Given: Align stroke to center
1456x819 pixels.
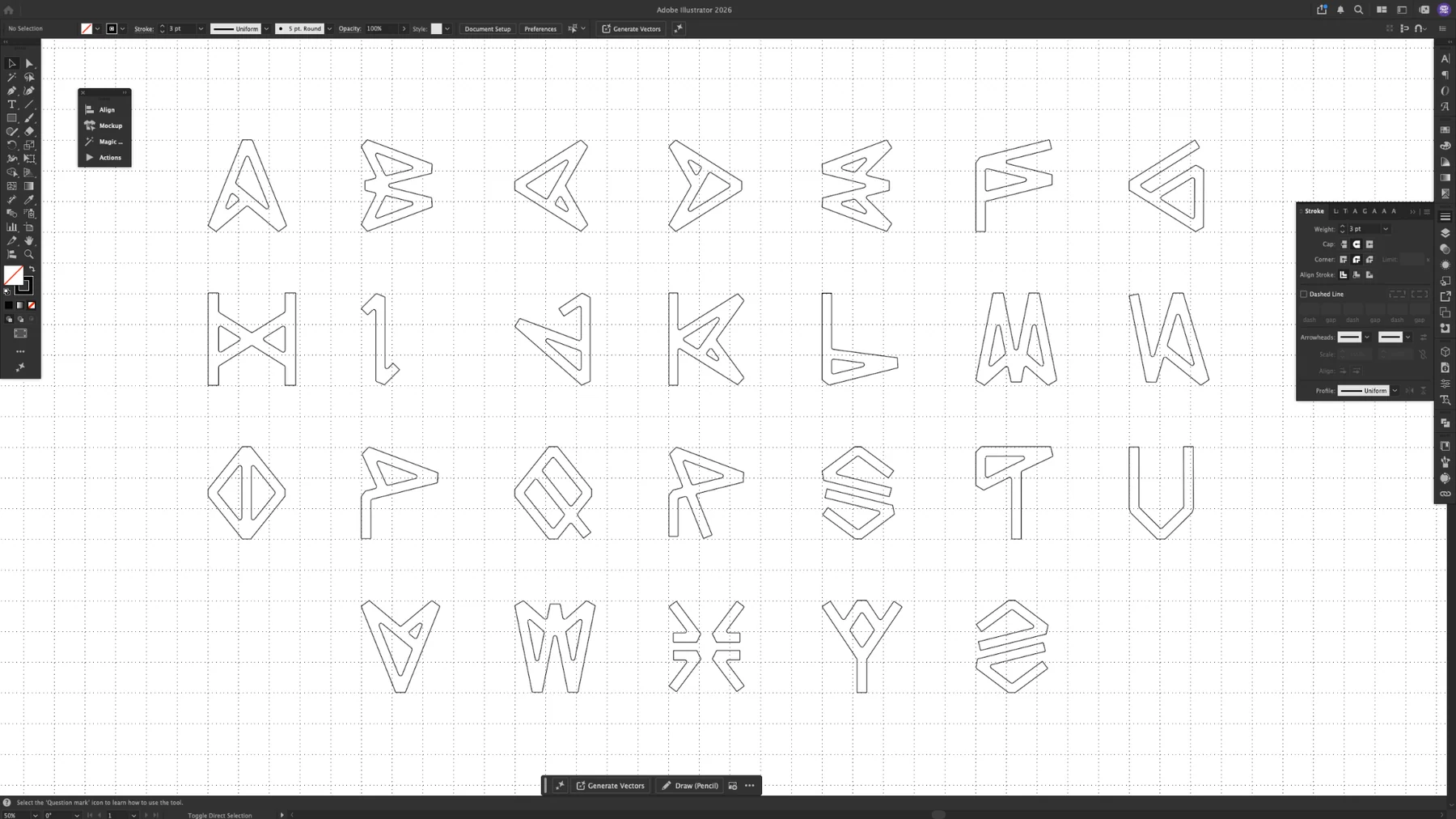Looking at the screenshot, I should (1344, 275).
